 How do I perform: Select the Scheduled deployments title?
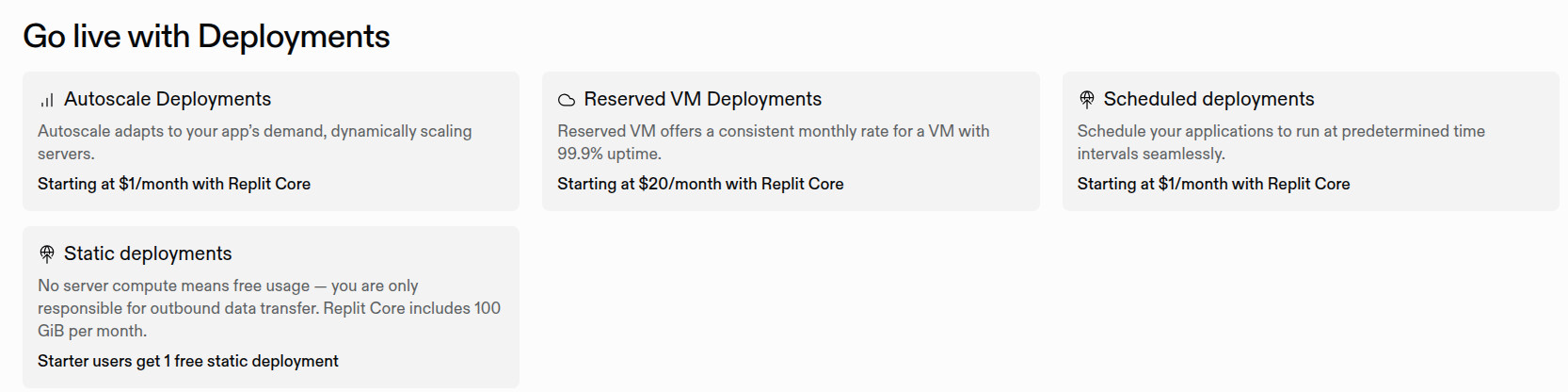(x=1208, y=99)
